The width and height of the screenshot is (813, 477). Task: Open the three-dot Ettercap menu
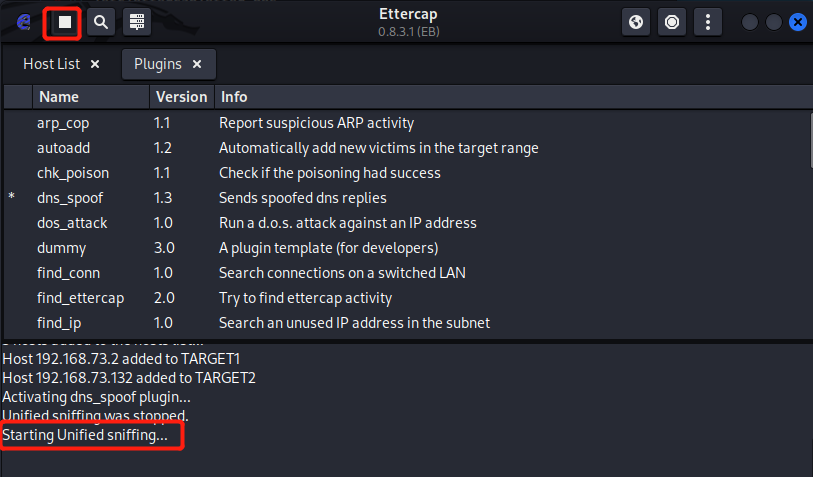pyautogui.click(x=708, y=21)
